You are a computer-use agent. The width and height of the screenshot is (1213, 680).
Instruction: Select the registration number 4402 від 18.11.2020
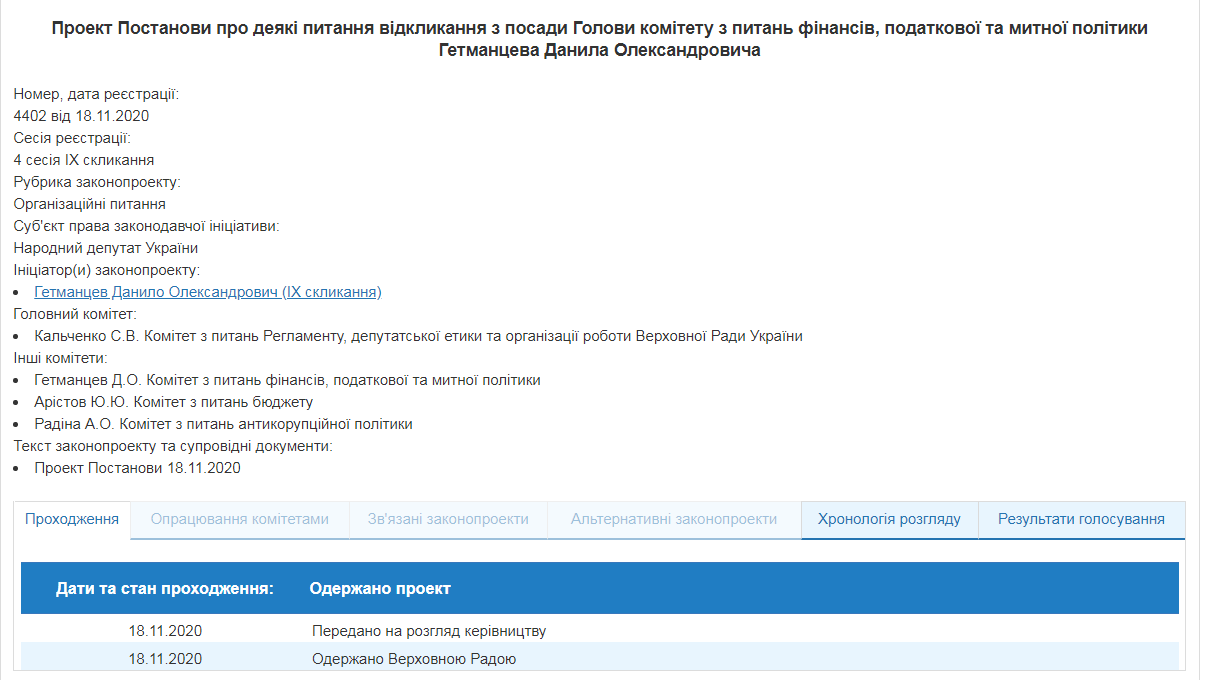click(x=79, y=115)
